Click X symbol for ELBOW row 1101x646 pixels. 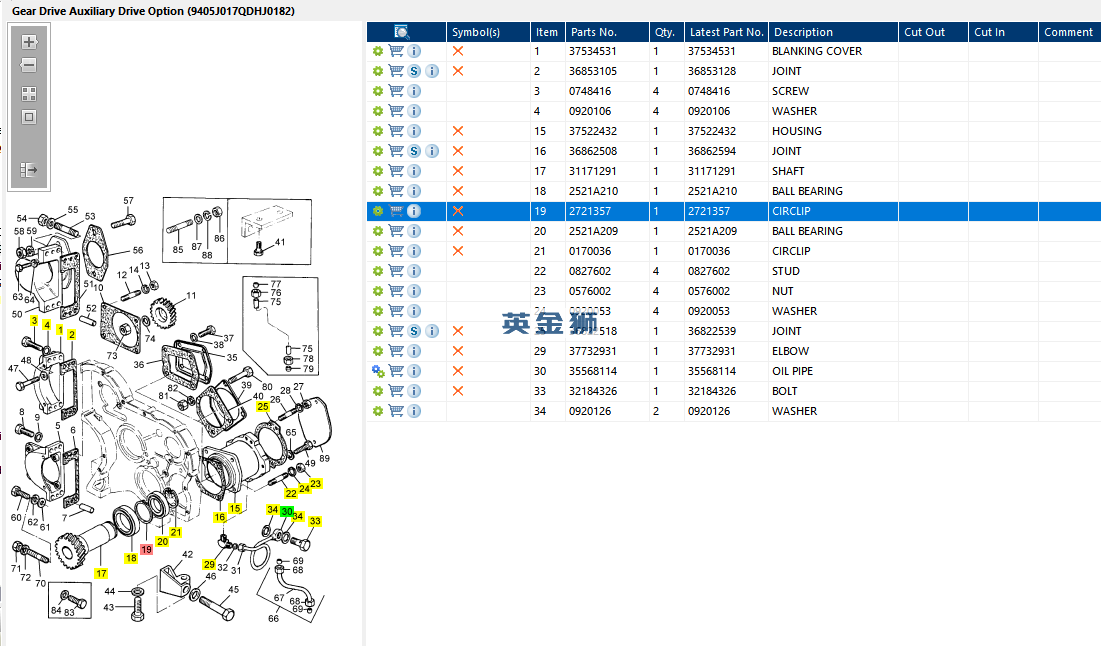458,351
